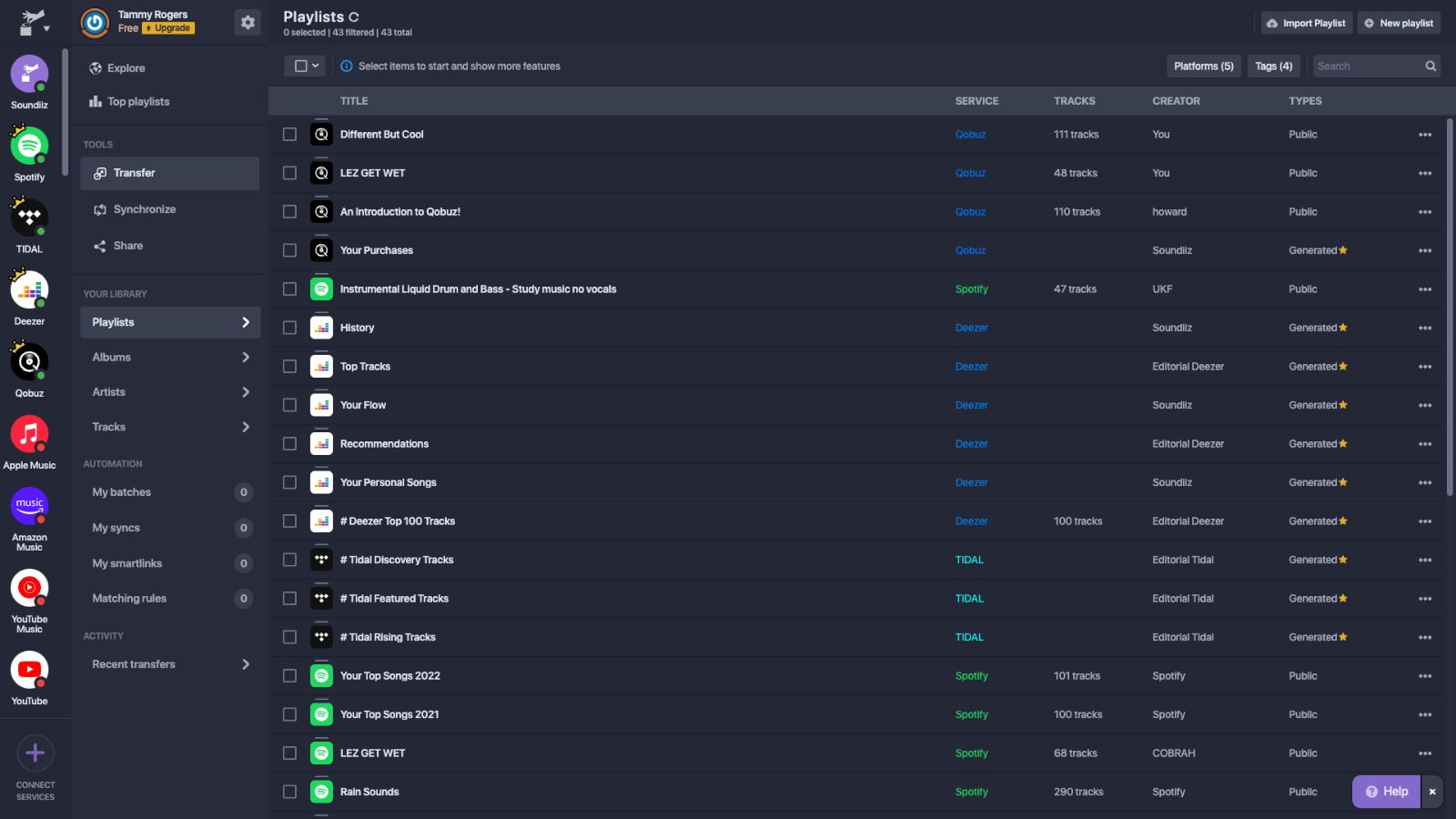The height and width of the screenshot is (819, 1456).
Task: Click the Import Playlist button
Action: pos(1305,23)
